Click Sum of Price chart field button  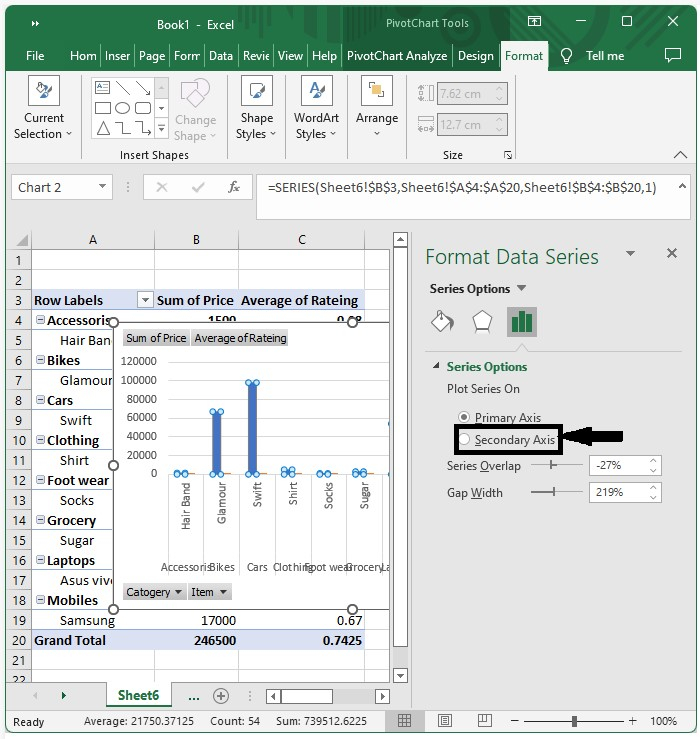click(x=156, y=338)
